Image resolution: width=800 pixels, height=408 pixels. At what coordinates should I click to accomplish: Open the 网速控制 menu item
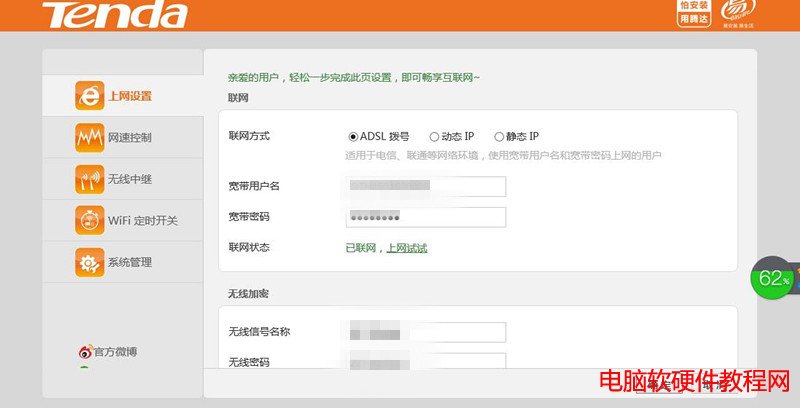[x=129, y=137]
